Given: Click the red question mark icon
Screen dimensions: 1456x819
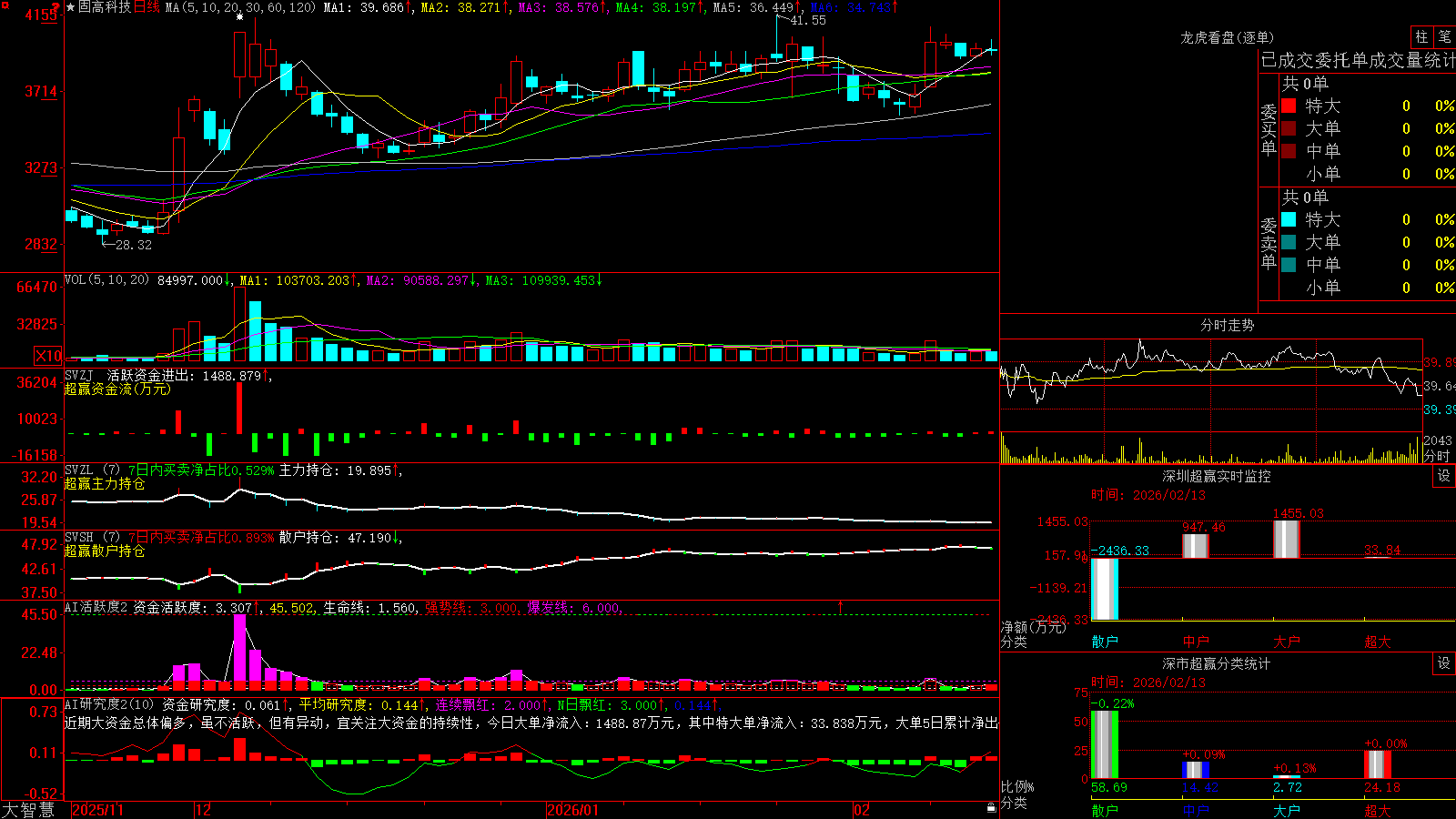Looking at the screenshot, I should pos(56,7).
